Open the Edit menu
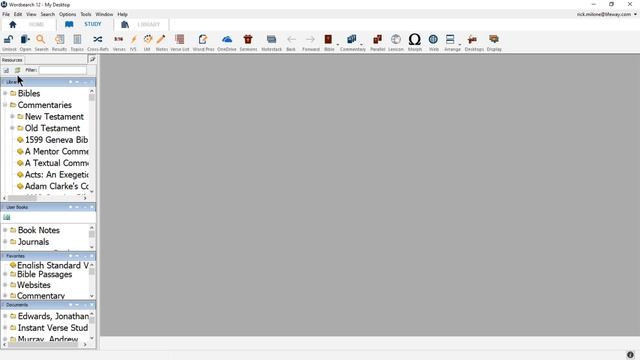Image resolution: width=640 pixels, height=360 pixels. [18, 14]
